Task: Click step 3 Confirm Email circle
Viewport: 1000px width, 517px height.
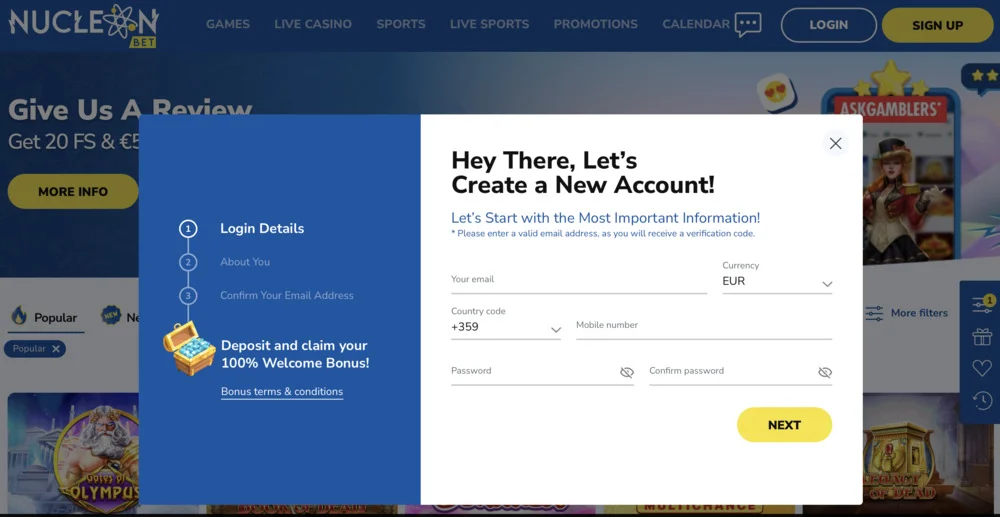Action: coord(188,296)
